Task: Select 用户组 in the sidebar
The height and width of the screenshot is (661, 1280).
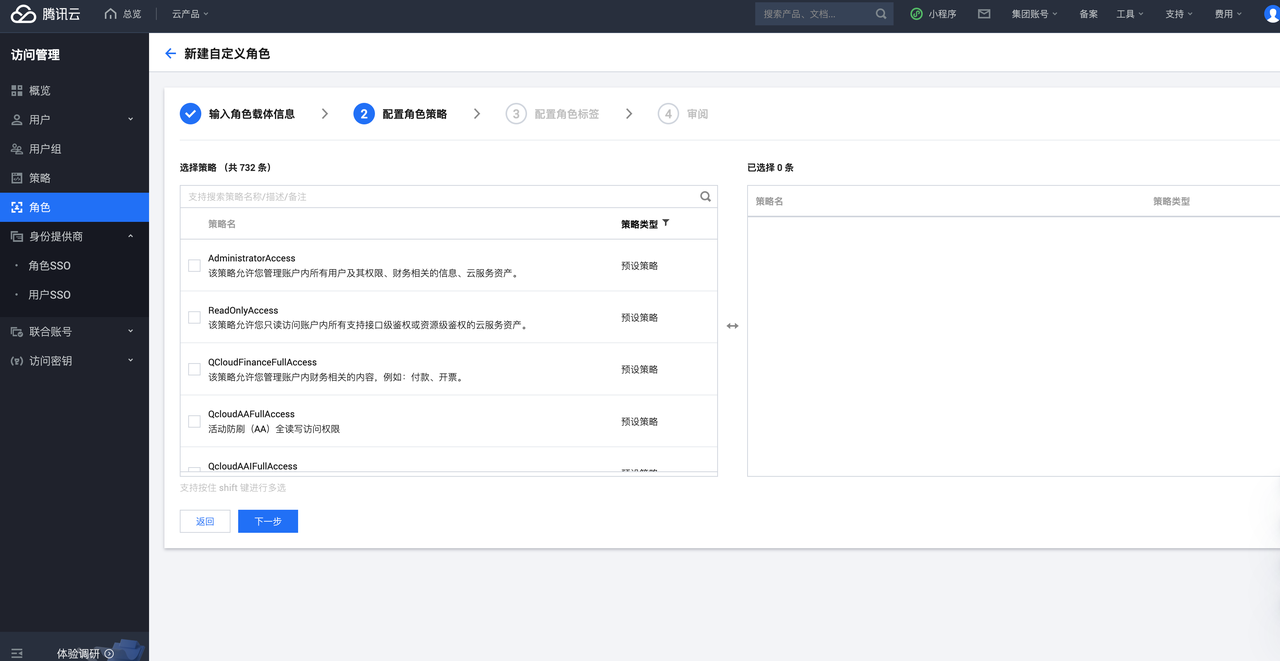Action: tap(74, 149)
